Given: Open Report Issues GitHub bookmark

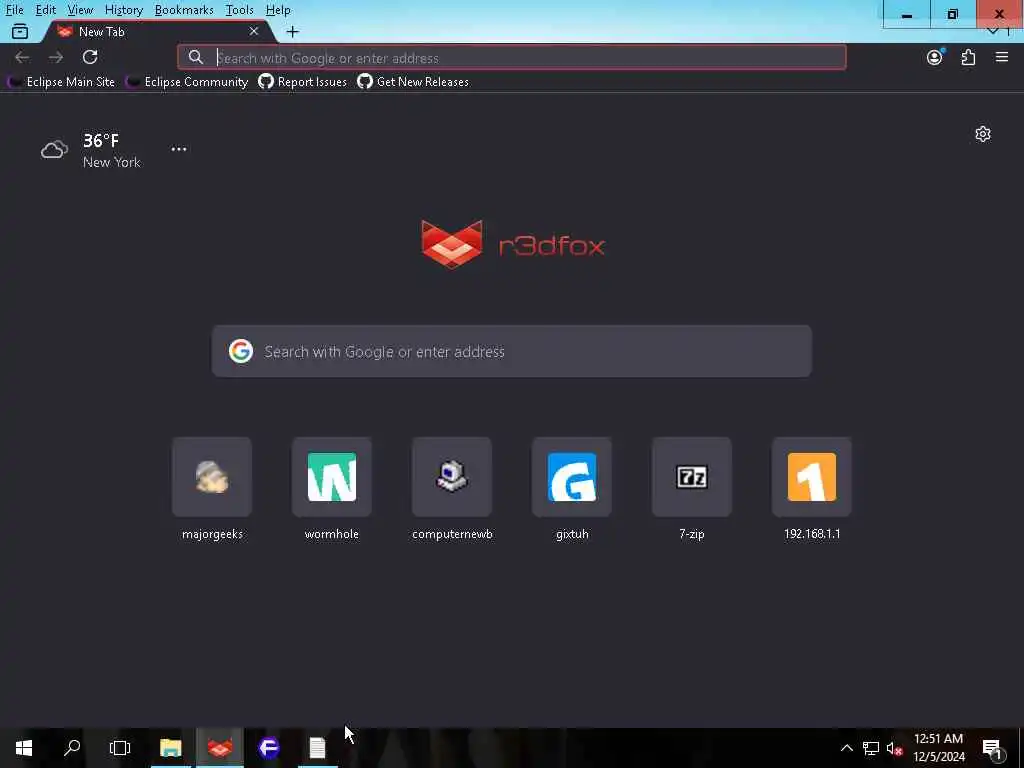Looking at the screenshot, I should tap(302, 82).
